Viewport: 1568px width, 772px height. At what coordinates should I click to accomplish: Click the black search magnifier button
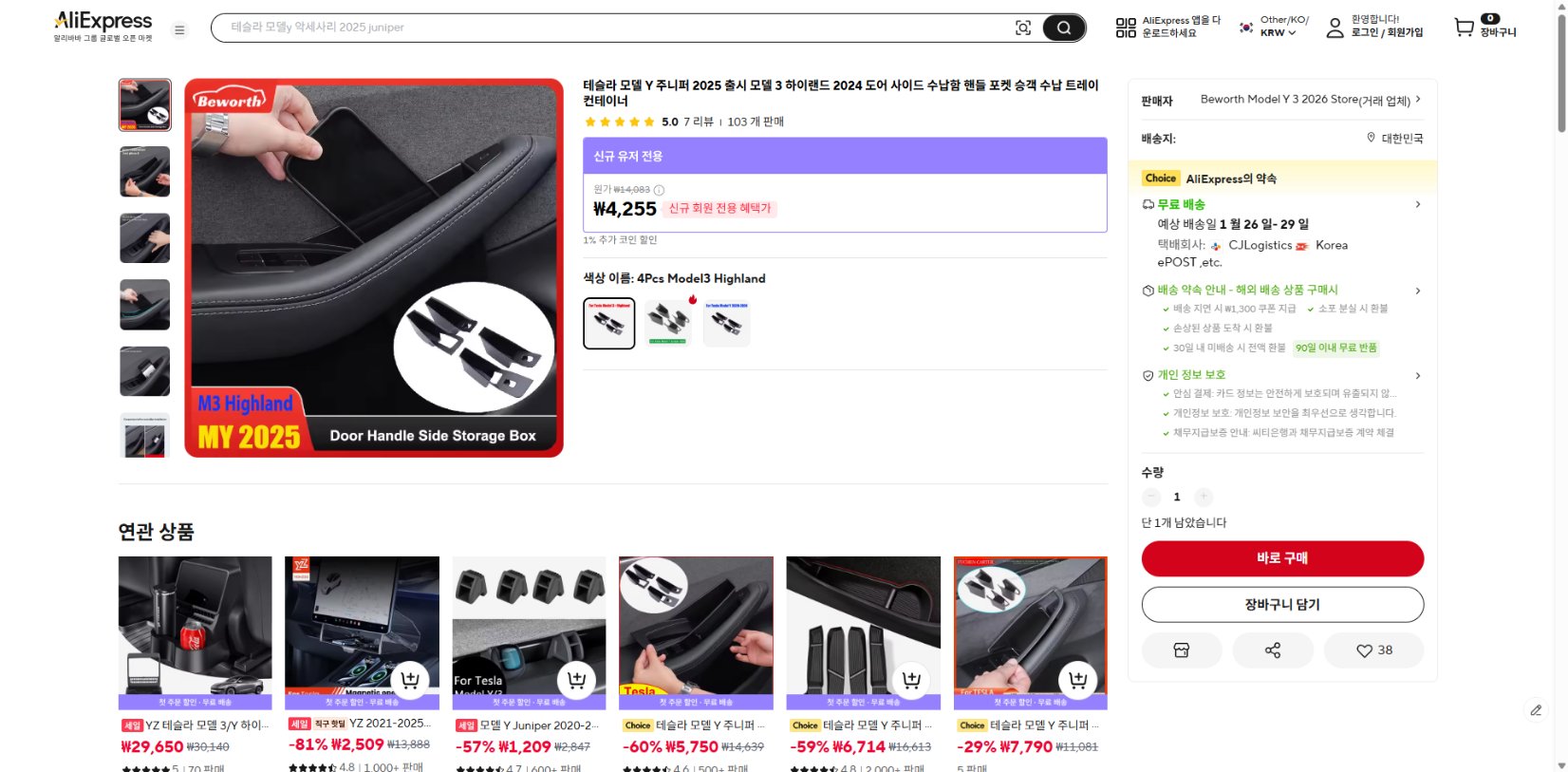(x=1064, y=28)
